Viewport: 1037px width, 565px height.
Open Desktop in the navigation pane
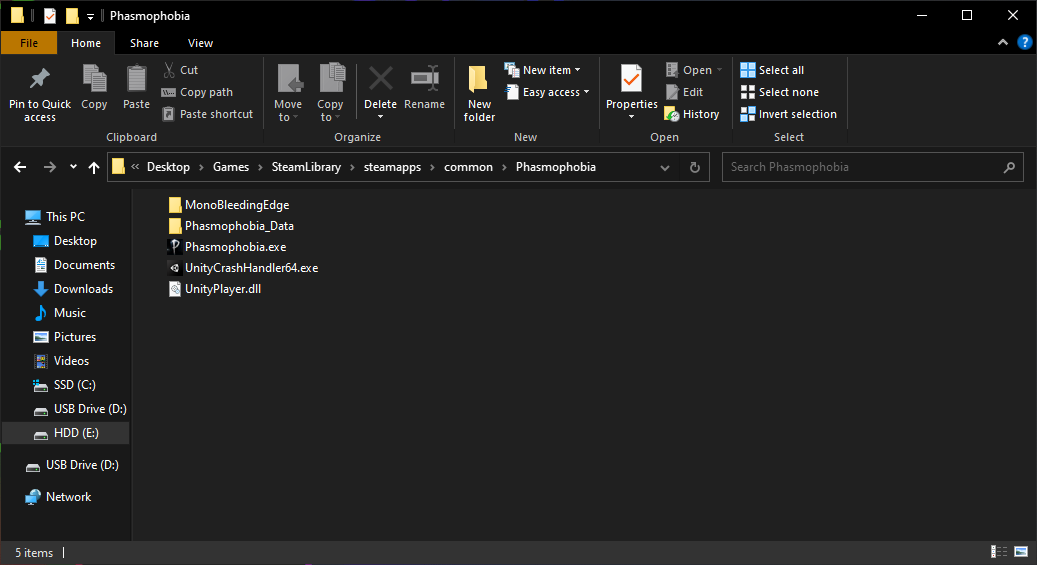(x=65, y=241)
